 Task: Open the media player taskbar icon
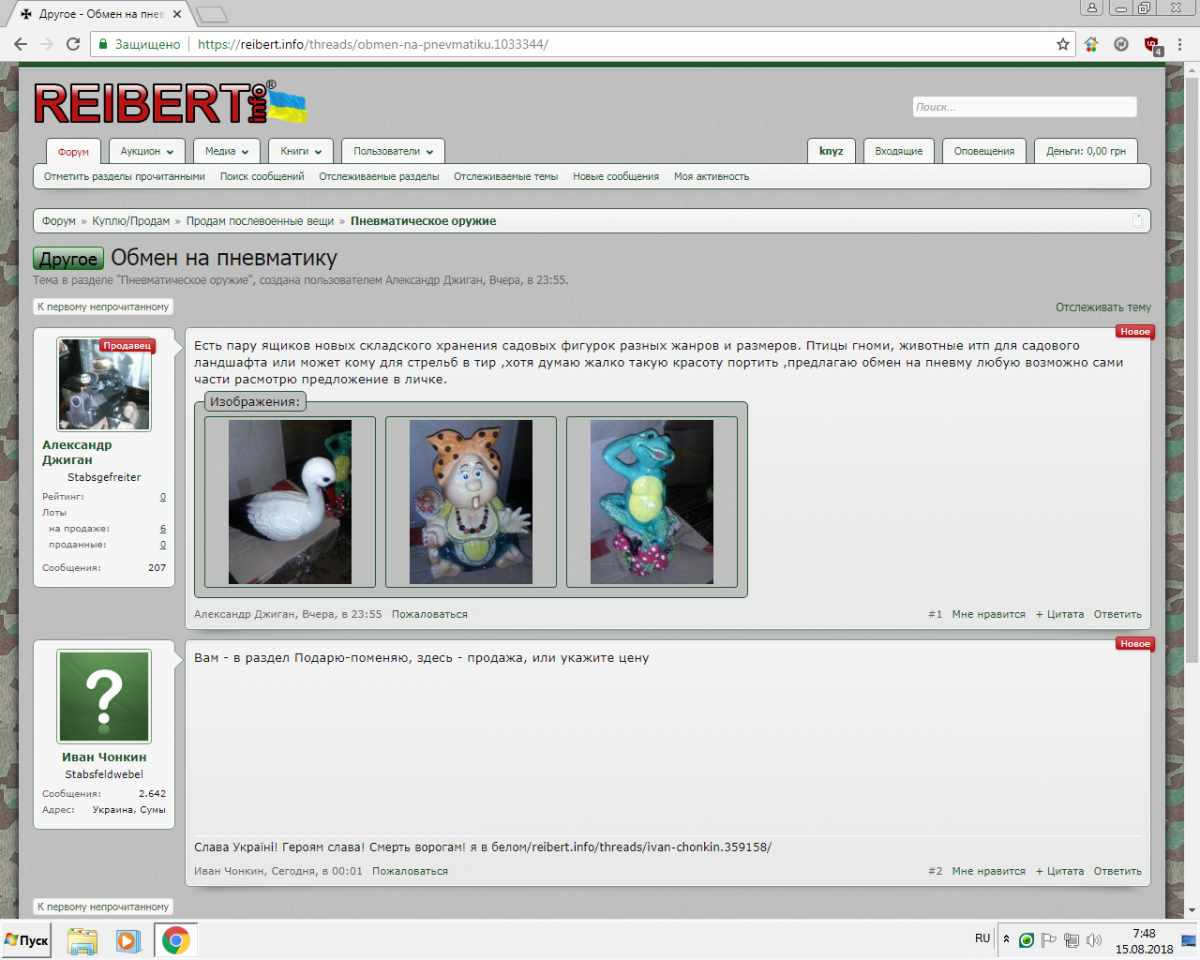pos(128,941)
